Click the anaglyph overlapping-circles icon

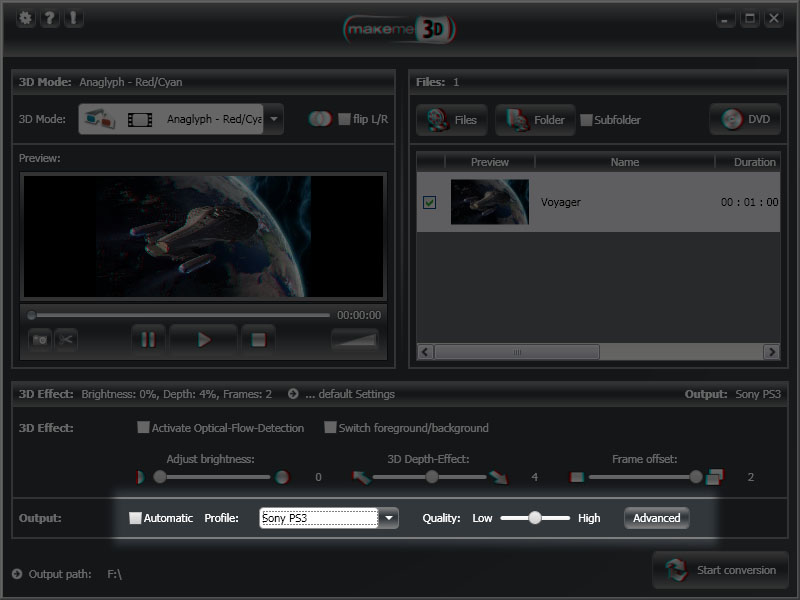320,119
